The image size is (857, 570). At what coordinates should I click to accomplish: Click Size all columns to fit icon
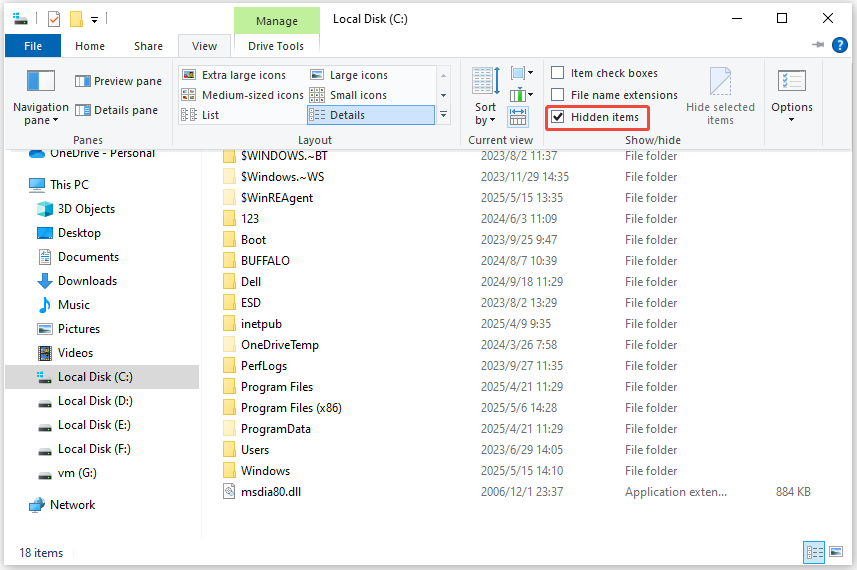click(x=518, y=117)
